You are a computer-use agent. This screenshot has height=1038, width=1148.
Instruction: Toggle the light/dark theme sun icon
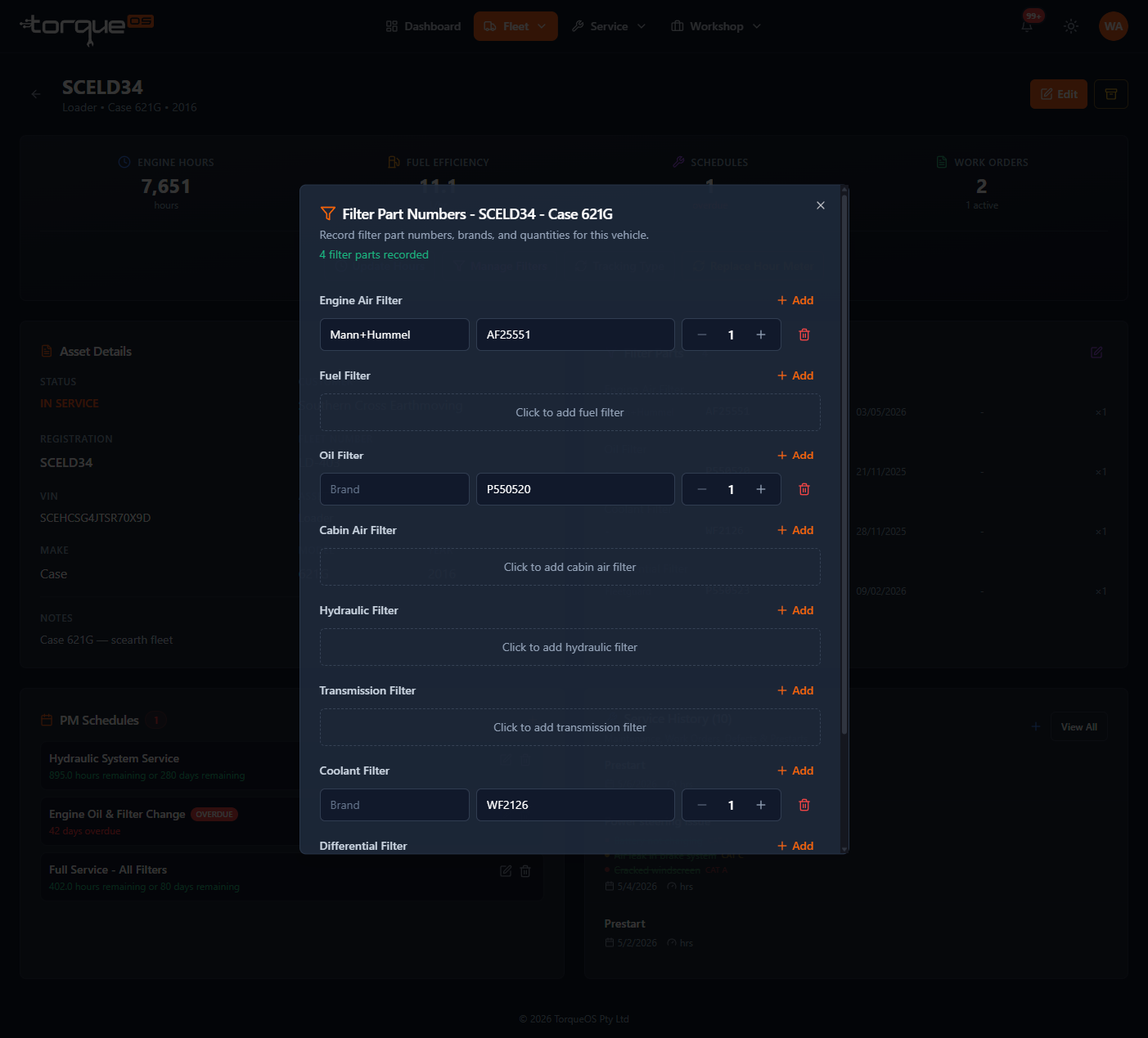click(x=1071, y=26)
